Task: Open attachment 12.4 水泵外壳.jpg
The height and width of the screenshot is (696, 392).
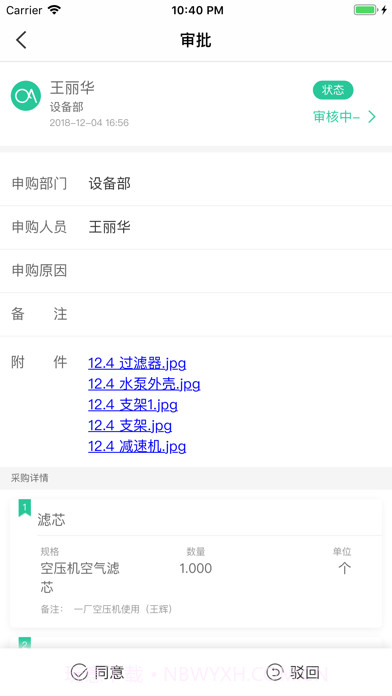Action: coord(144,384)
